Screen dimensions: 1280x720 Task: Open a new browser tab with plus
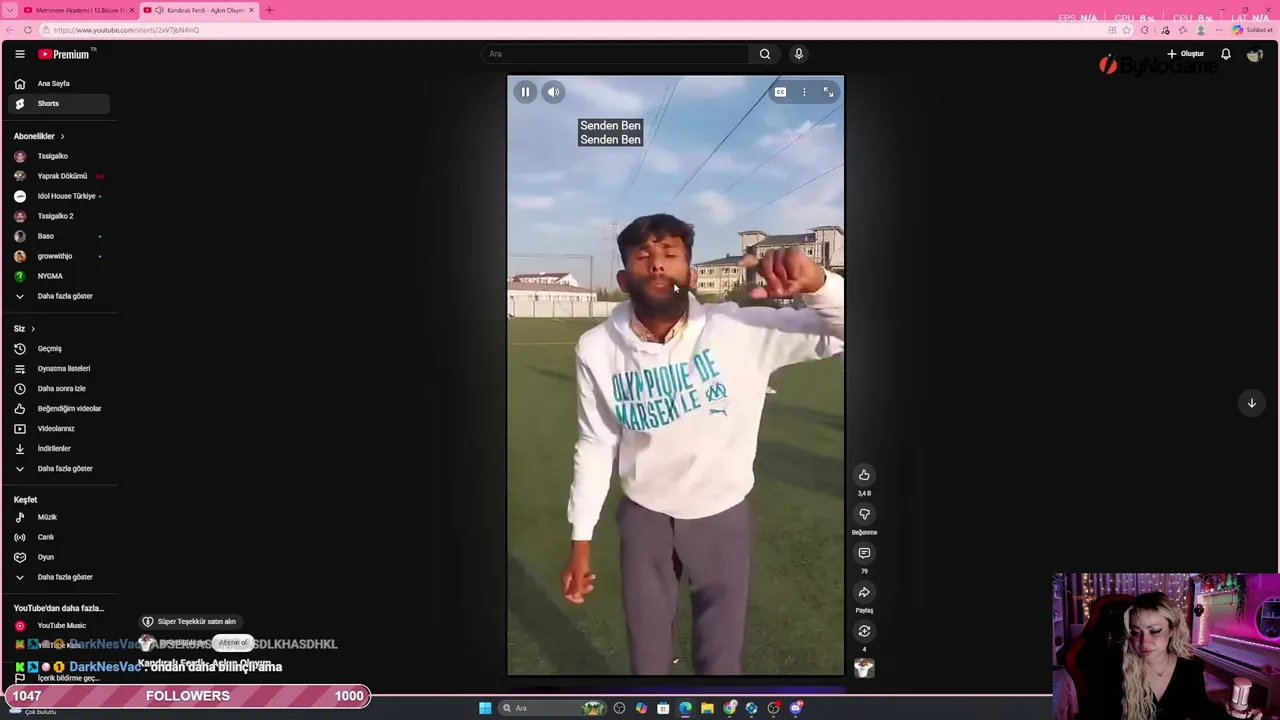[269, 10]
